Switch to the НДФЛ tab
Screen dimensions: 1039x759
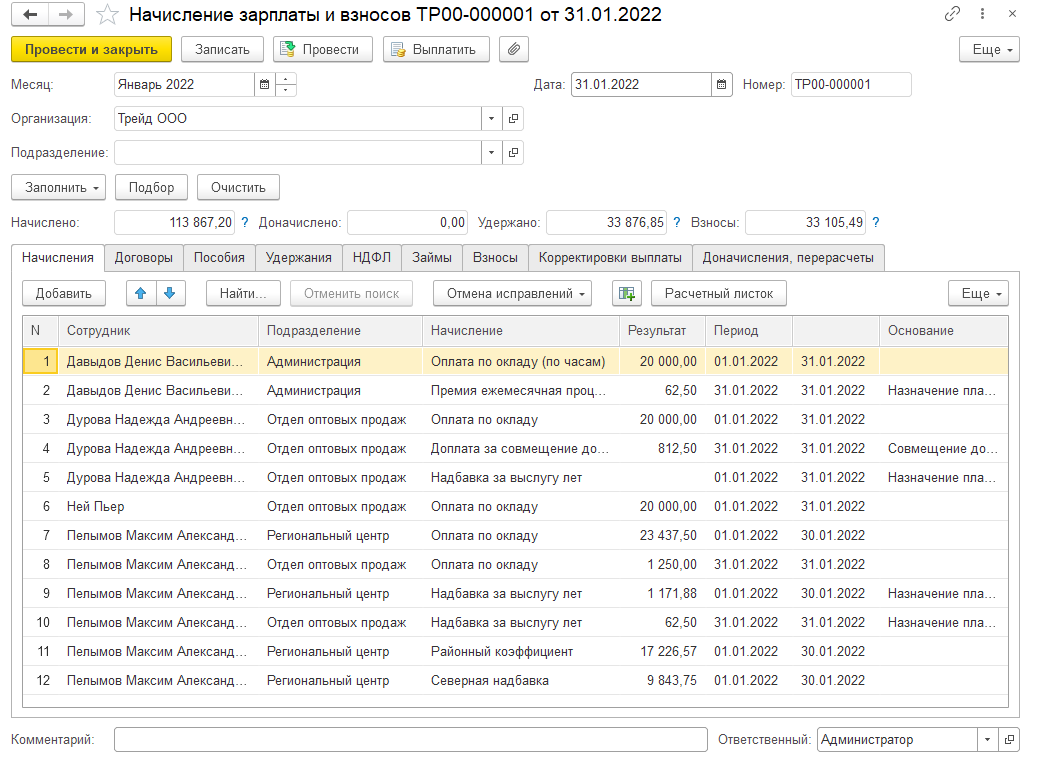(x=372, y=257)
